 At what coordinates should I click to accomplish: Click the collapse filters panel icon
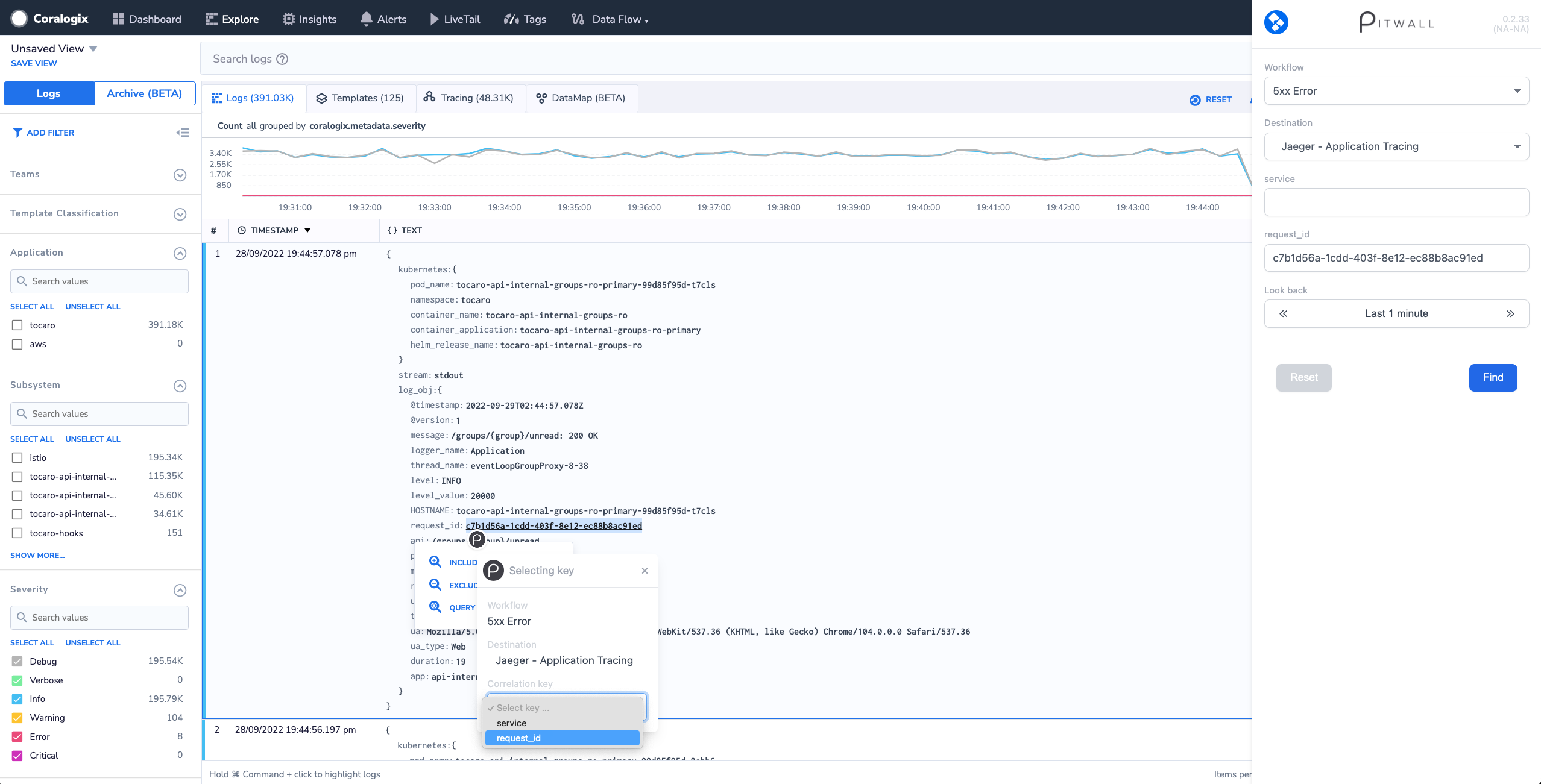point(183,133)
